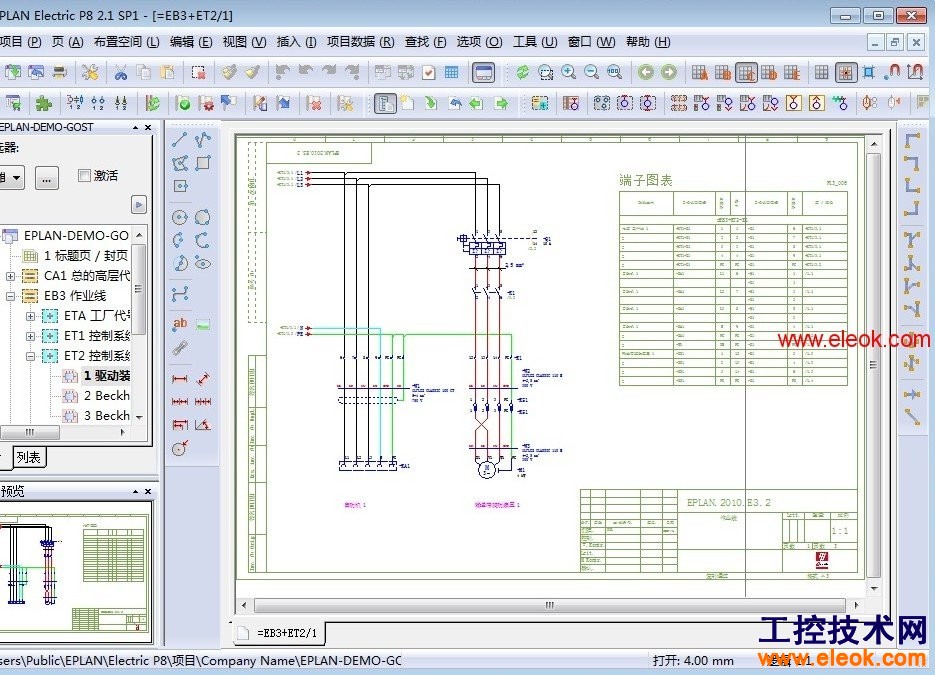
Task: Collapse the page navigator panel header arrow
Action: tap(135, 128)
